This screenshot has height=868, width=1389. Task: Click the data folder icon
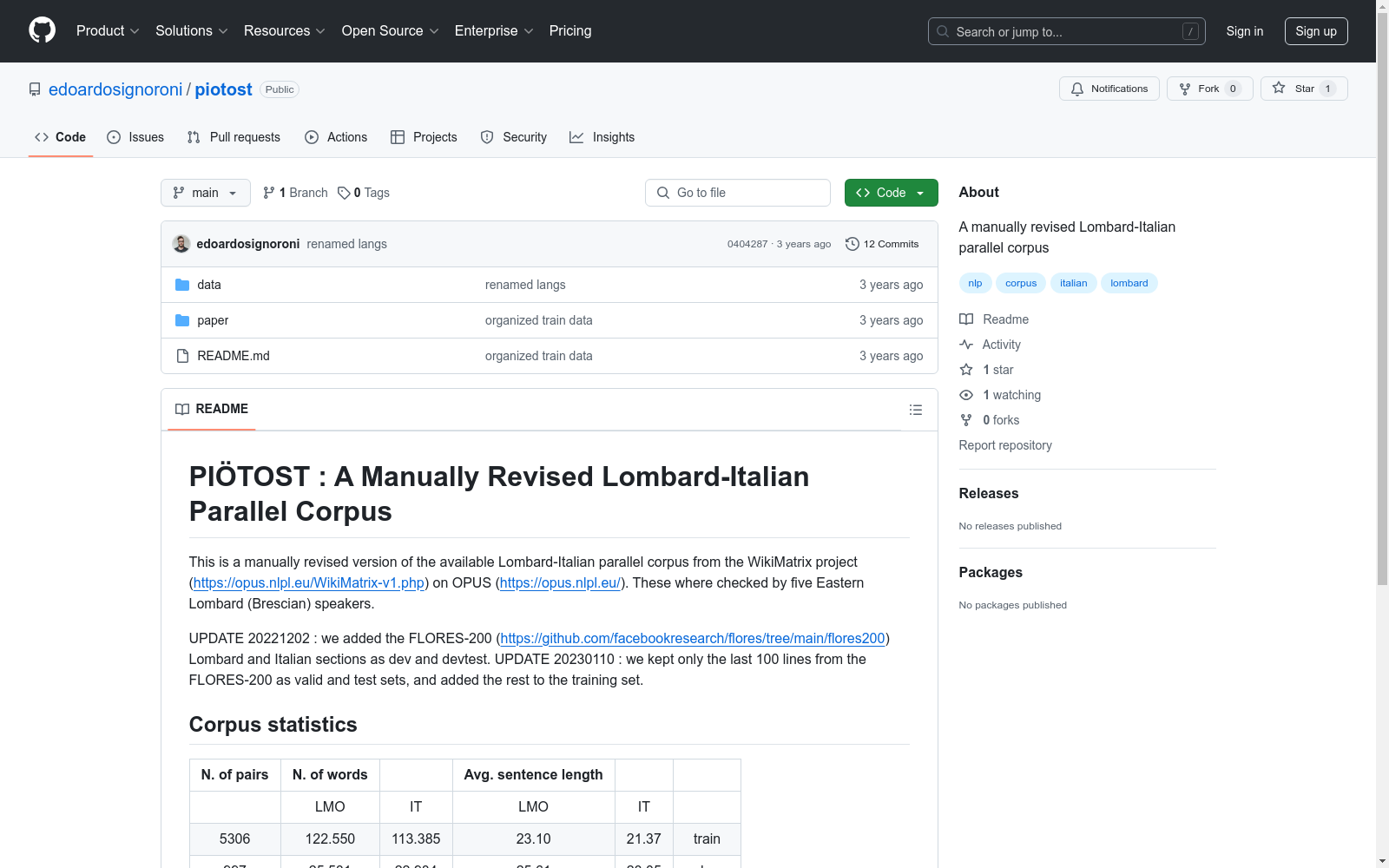[x=182, y=285]
